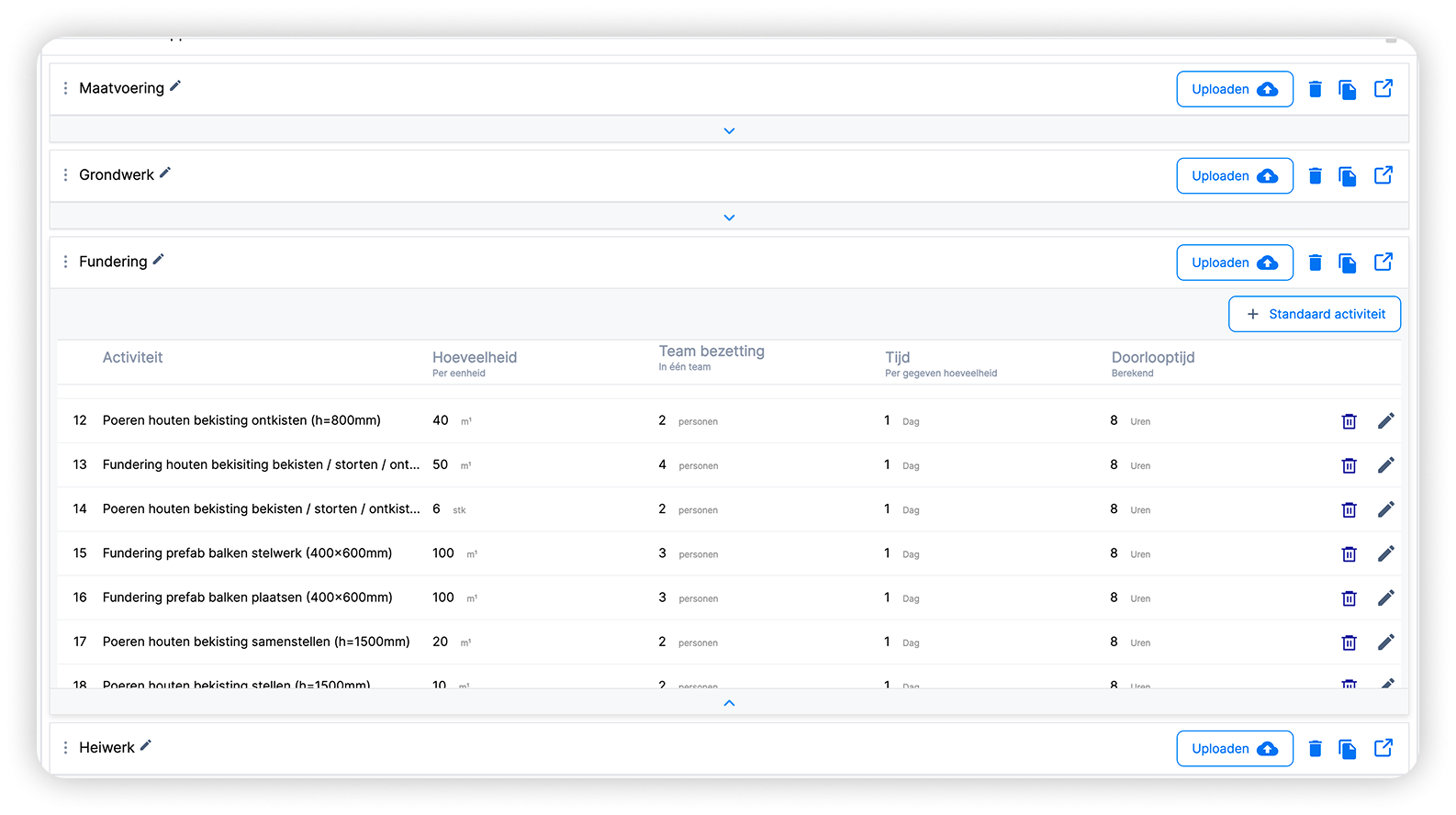The width and height of the screenshot is (1456, 815).
Task: Delete activity 13 Fundering houten bekisiting
Action: 1350,465
